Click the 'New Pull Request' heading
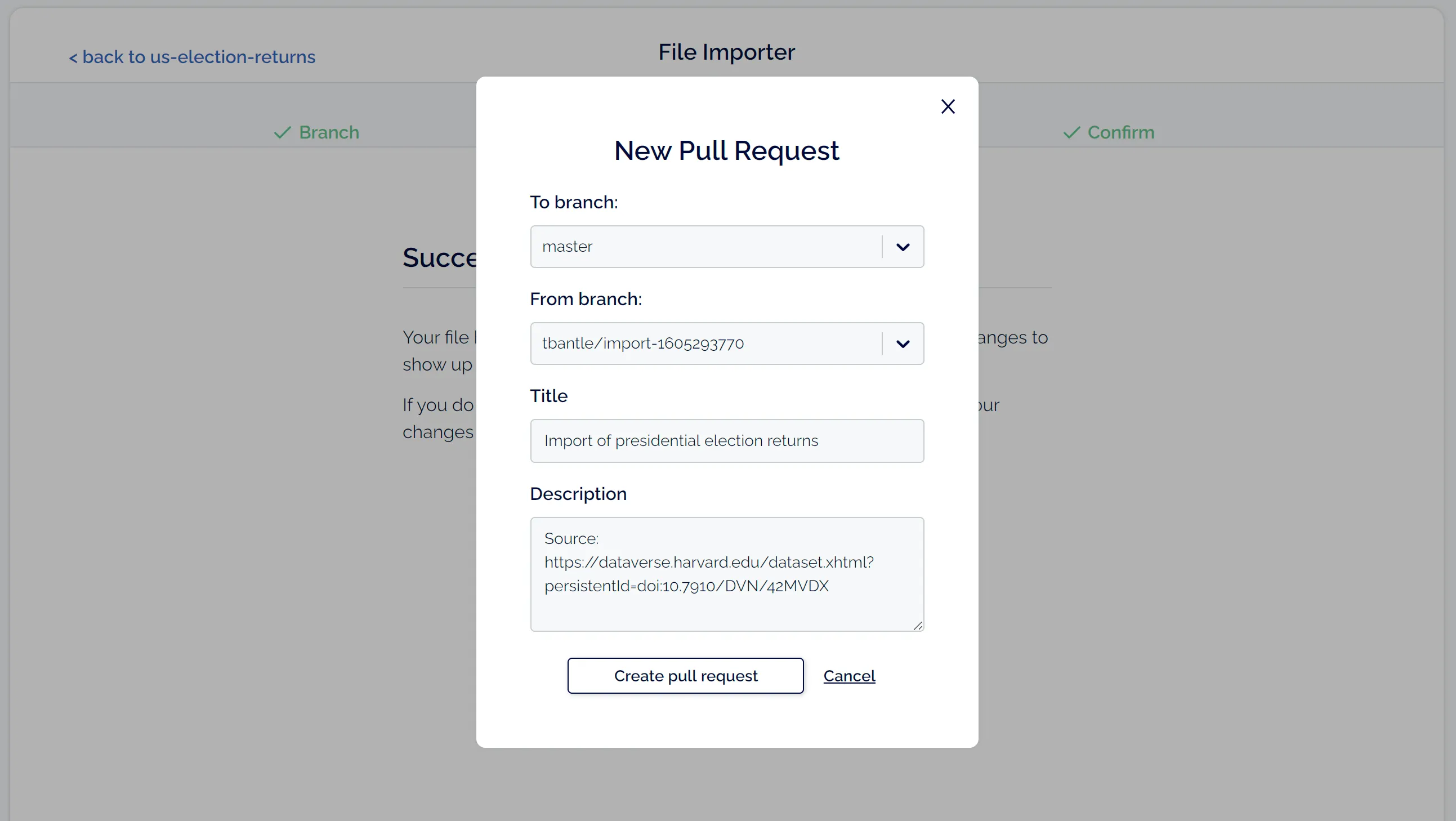1456x821 pixels. [x=726, y=150]
